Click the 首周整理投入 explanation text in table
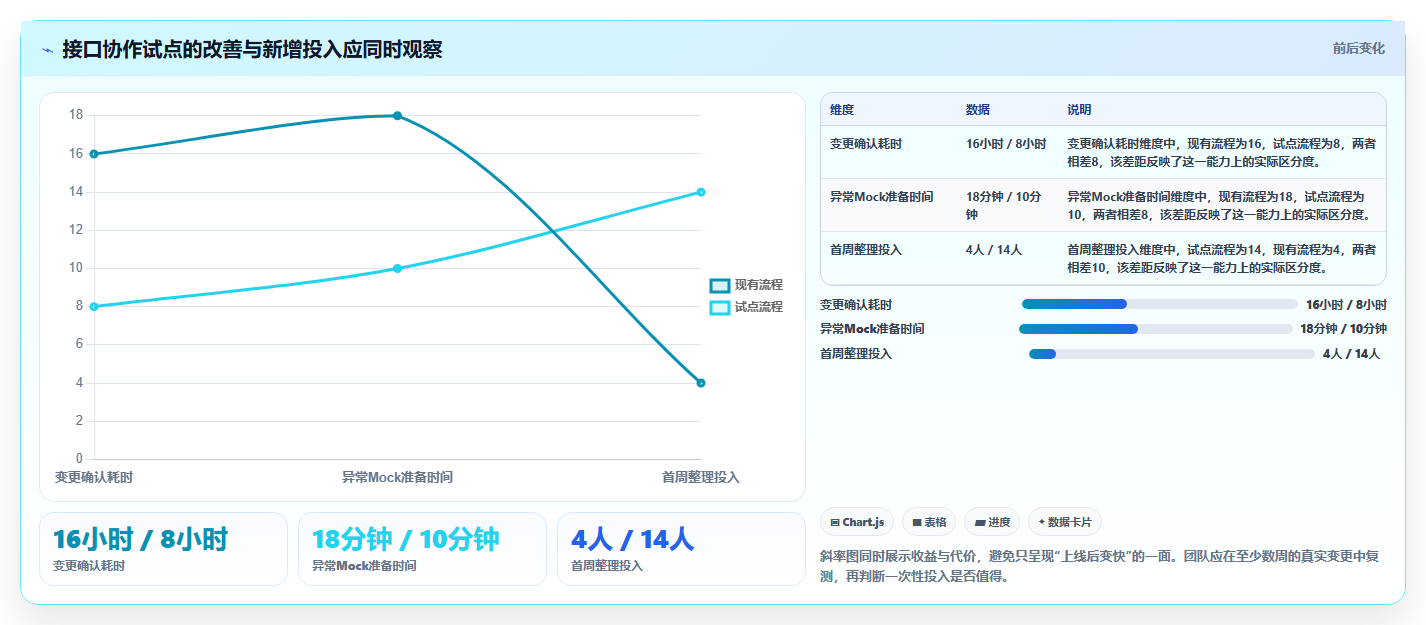 coord(1221,259)
